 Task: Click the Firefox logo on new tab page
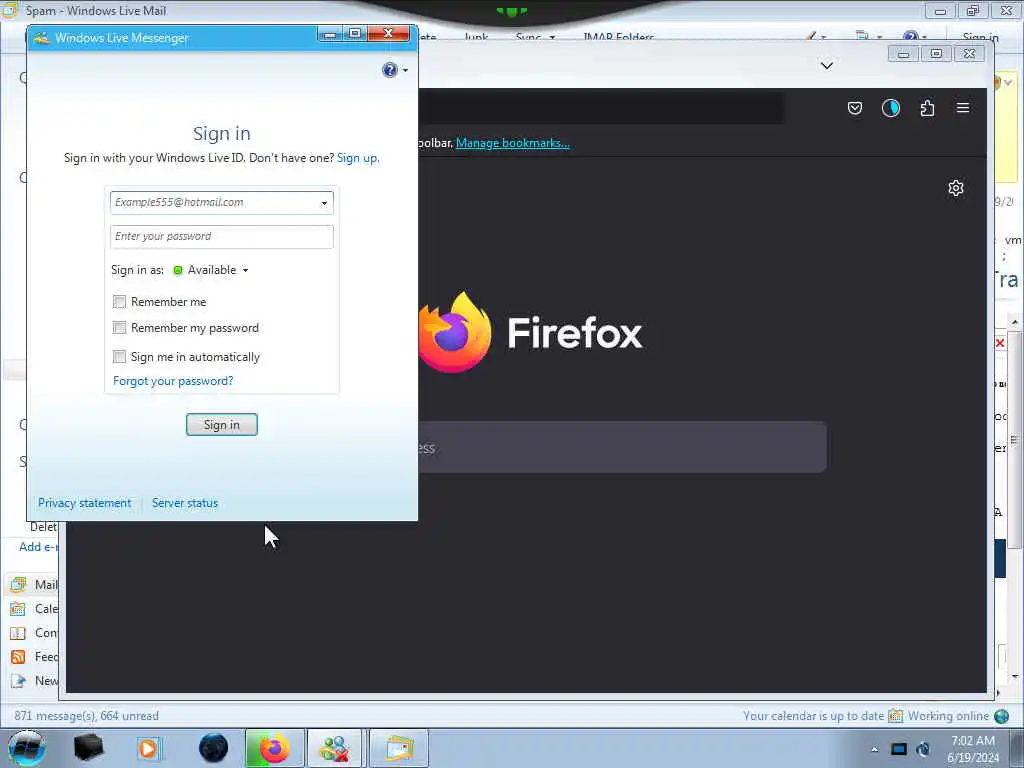(x=455, y=332)
